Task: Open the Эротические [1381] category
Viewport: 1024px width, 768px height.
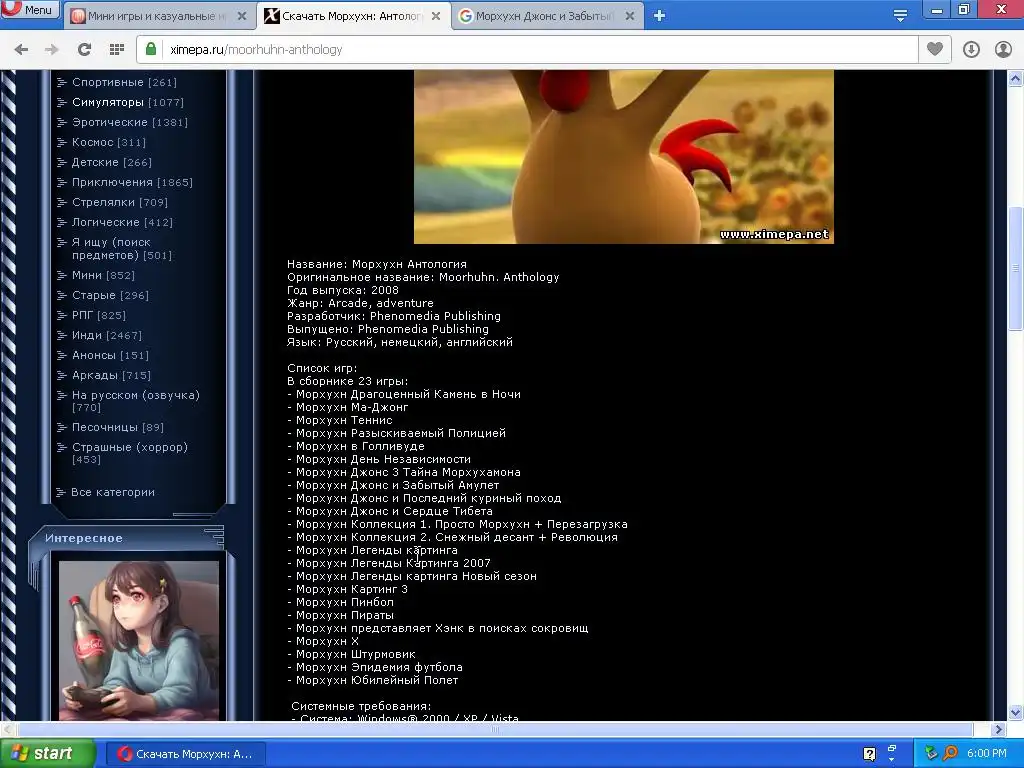Action: pyautogui.click(x=130, y=122)
